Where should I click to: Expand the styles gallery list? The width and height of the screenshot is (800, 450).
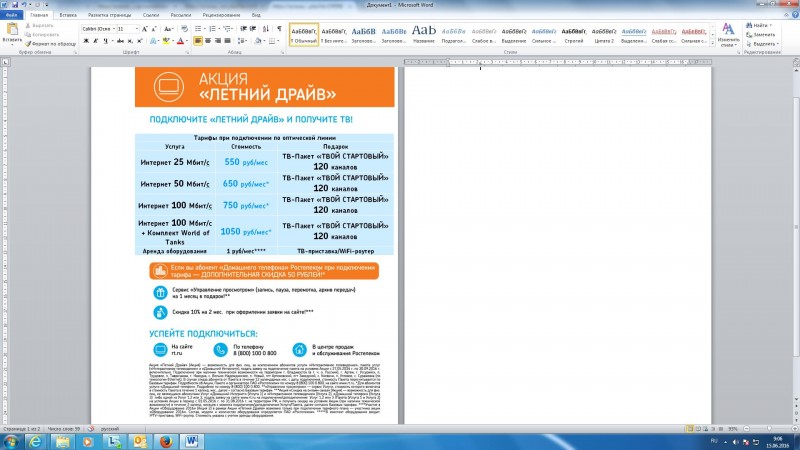coord(710,45)
